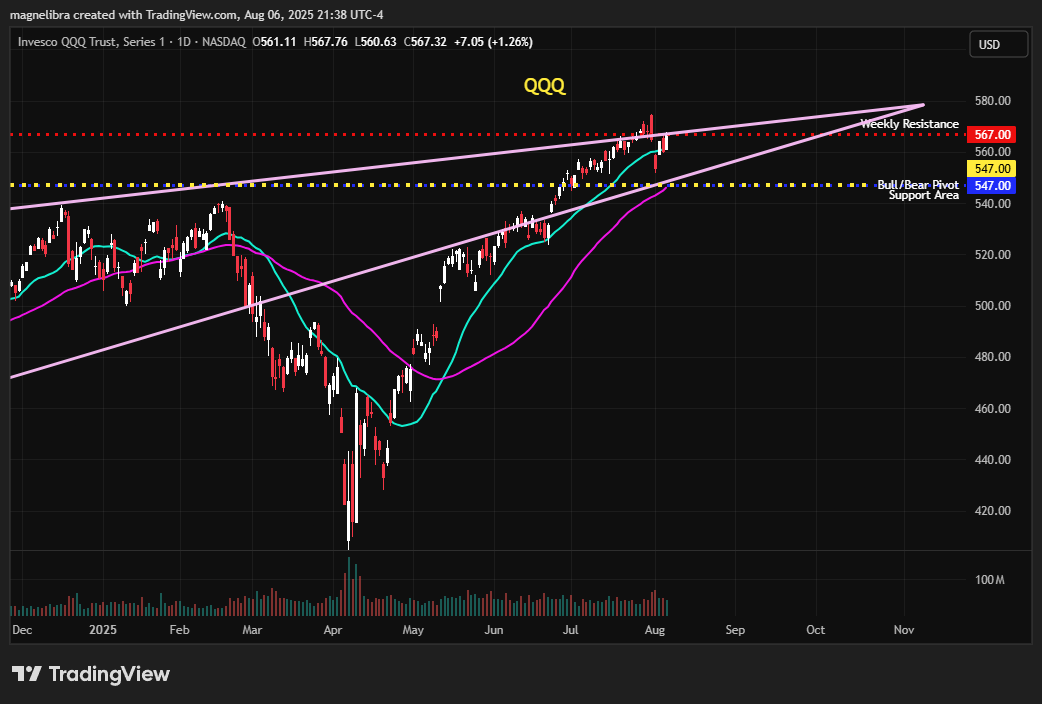
Task: Click the Support Area label
Action: 924,195
